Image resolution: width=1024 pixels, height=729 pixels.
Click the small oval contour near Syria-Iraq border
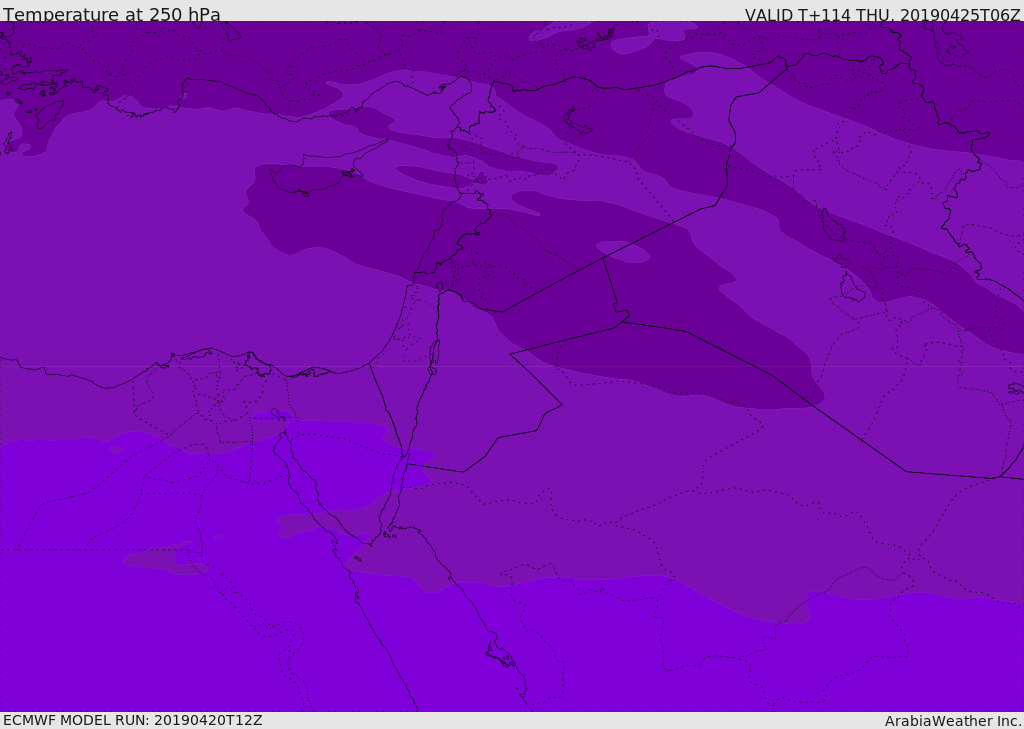623,252
